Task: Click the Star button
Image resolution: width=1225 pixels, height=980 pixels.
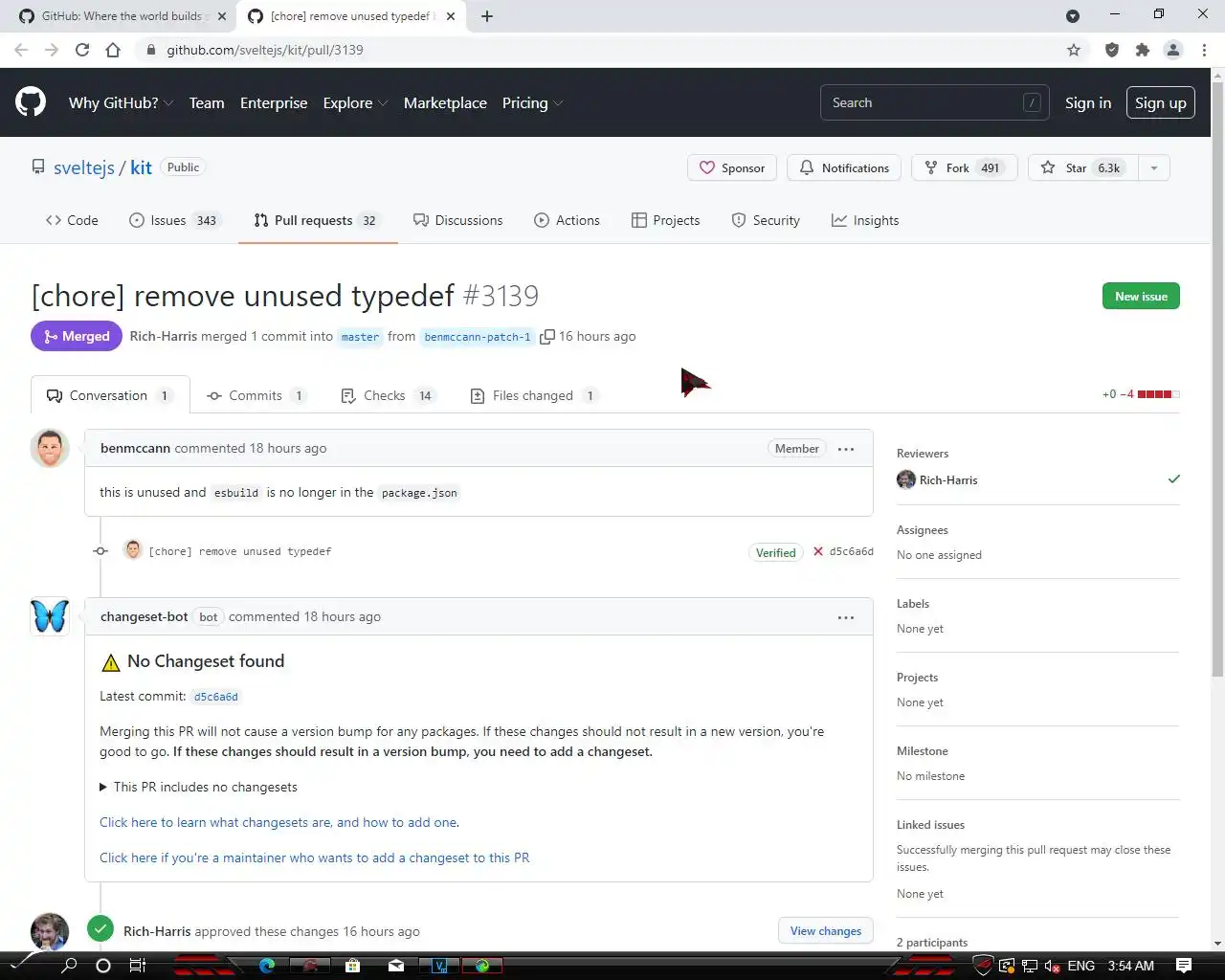Action: click(x=1083, y=167)
